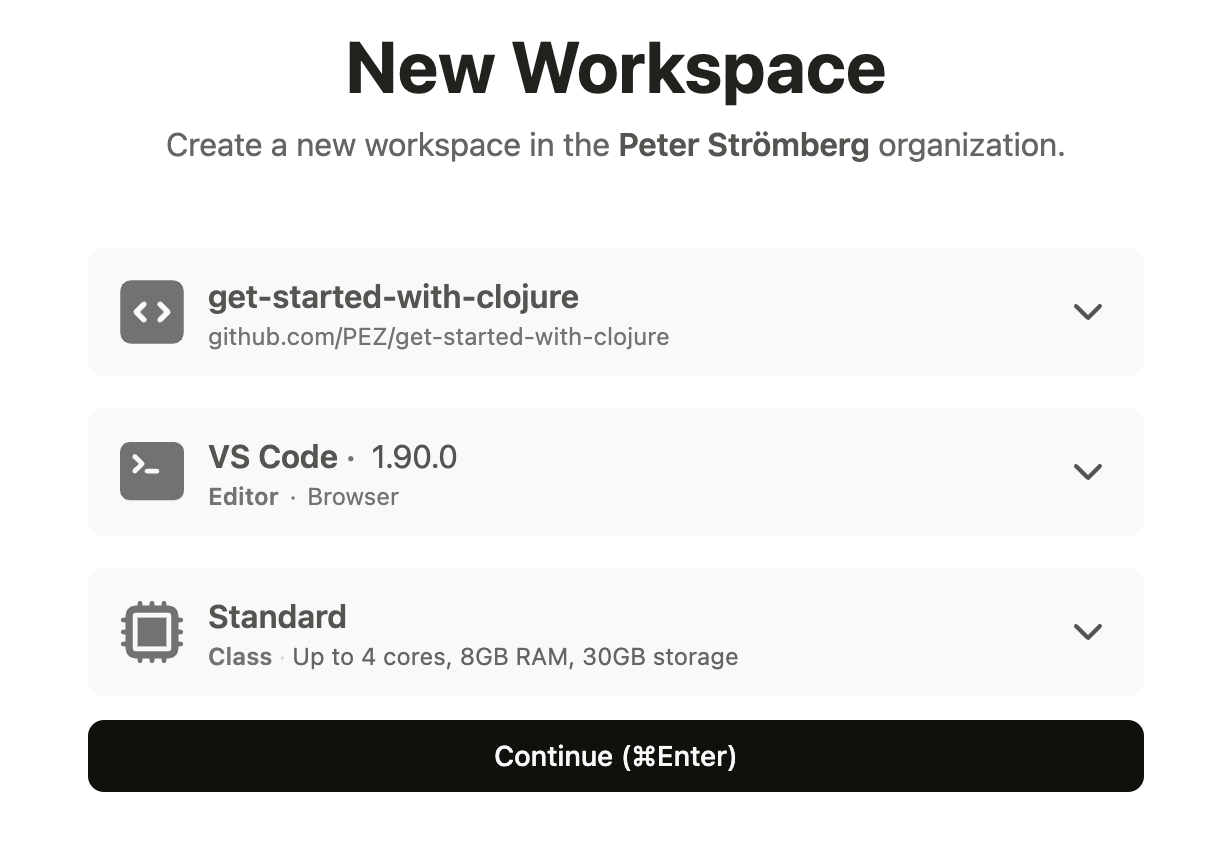Click the 1.90.0 version number
The height and width of the screenshot is (846, 1220).
tap(414, 457)
